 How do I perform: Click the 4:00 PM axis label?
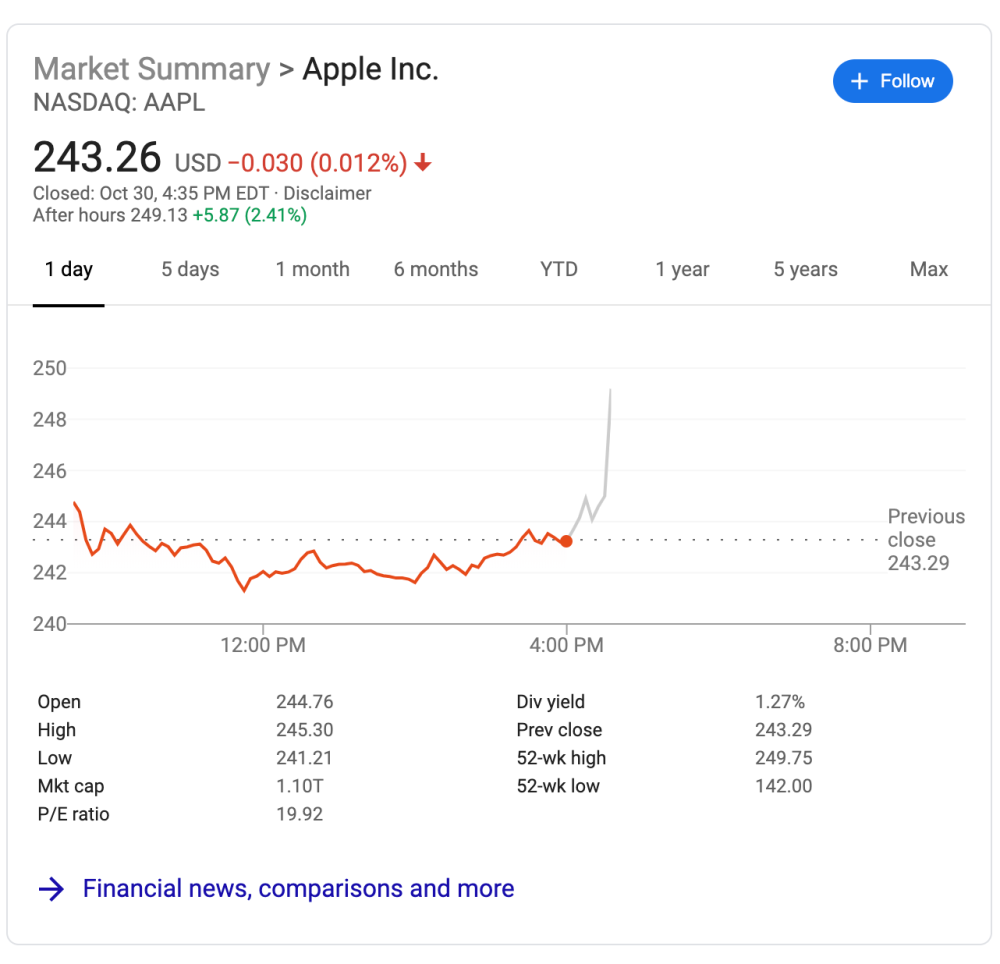tap(566, 646)
